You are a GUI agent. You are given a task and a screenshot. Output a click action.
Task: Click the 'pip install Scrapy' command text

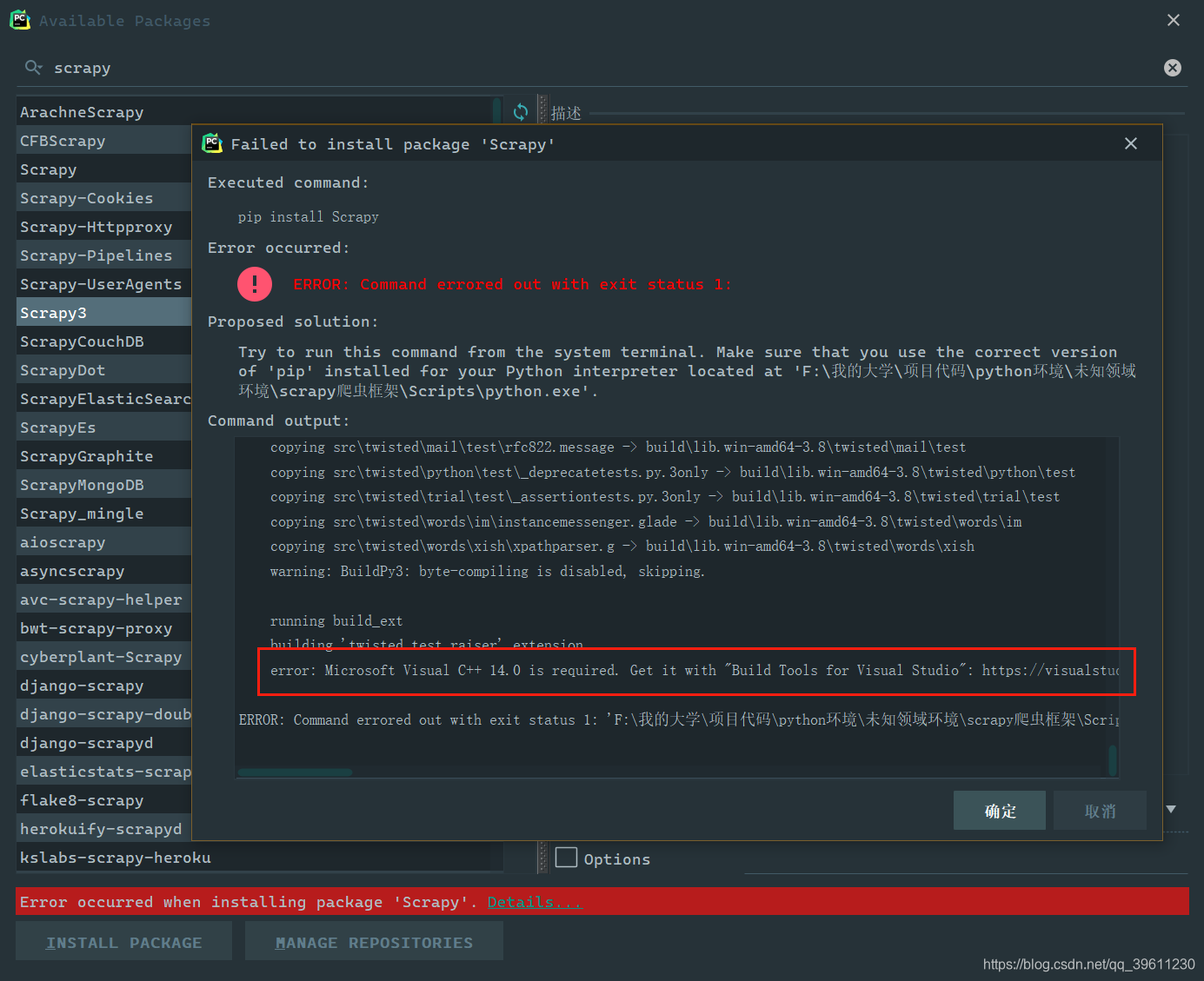pos(309,216)
